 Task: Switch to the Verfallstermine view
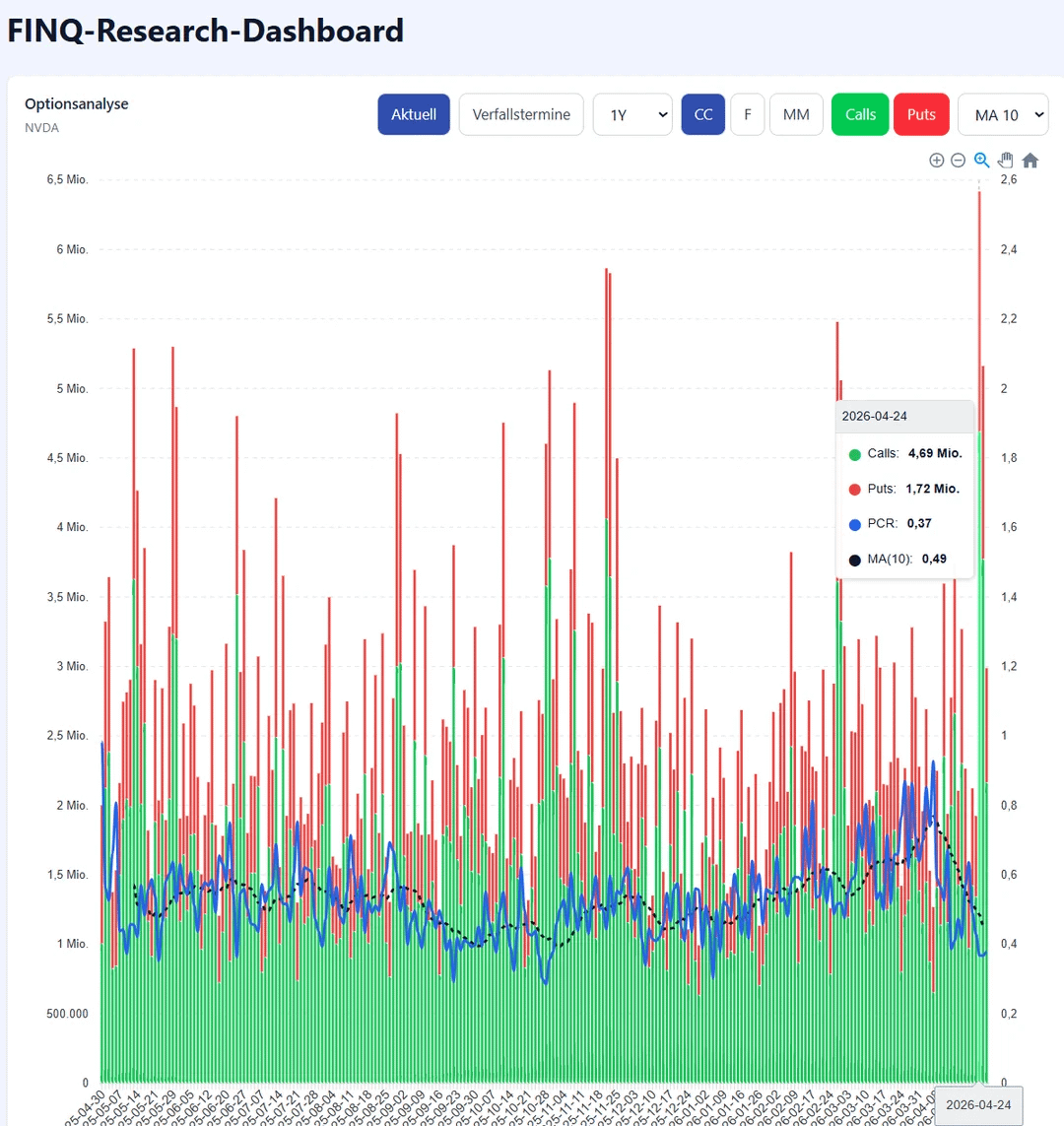point(521,114)
